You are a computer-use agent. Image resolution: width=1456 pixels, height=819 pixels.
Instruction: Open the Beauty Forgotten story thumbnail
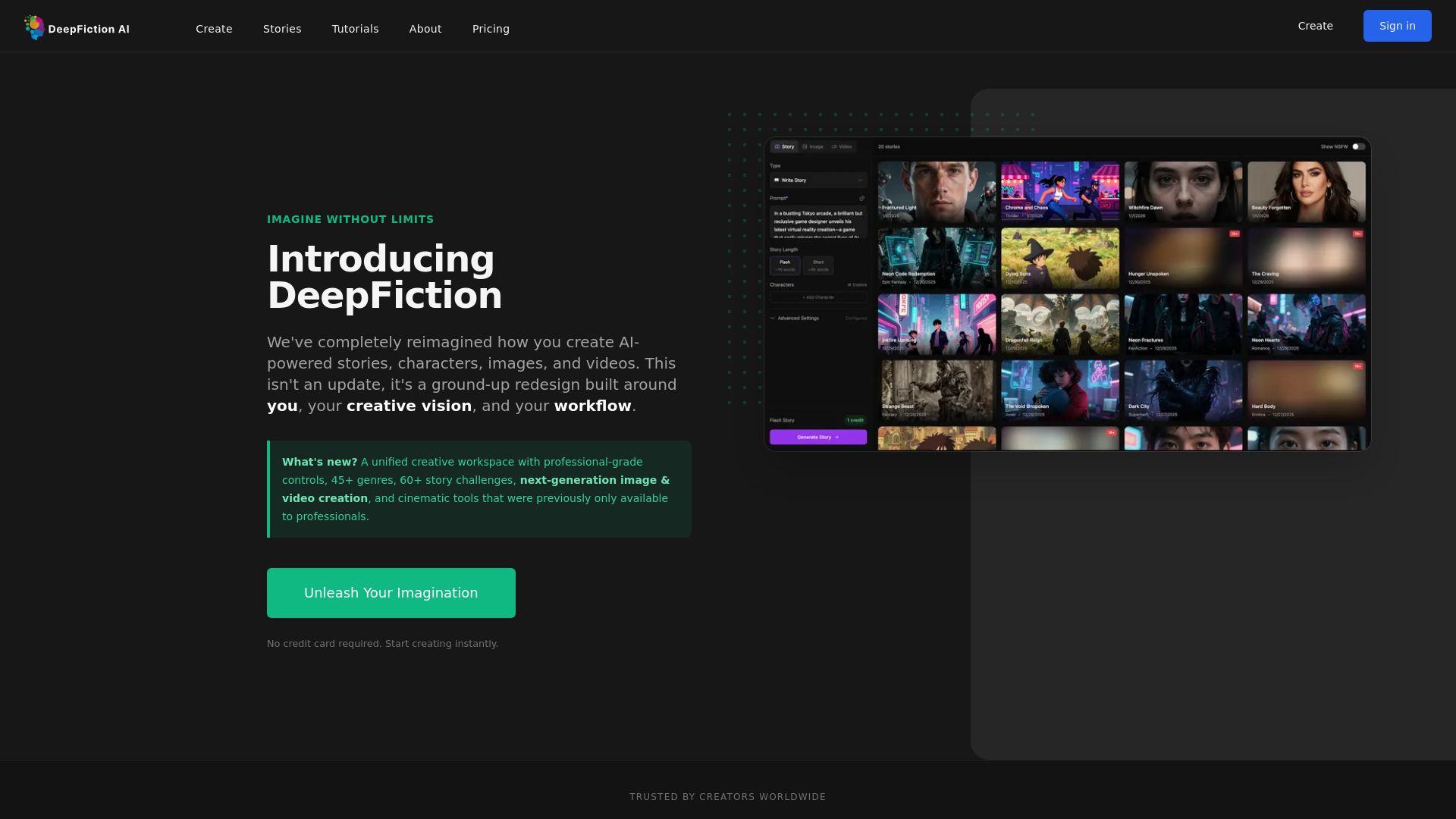[1307, 192]
